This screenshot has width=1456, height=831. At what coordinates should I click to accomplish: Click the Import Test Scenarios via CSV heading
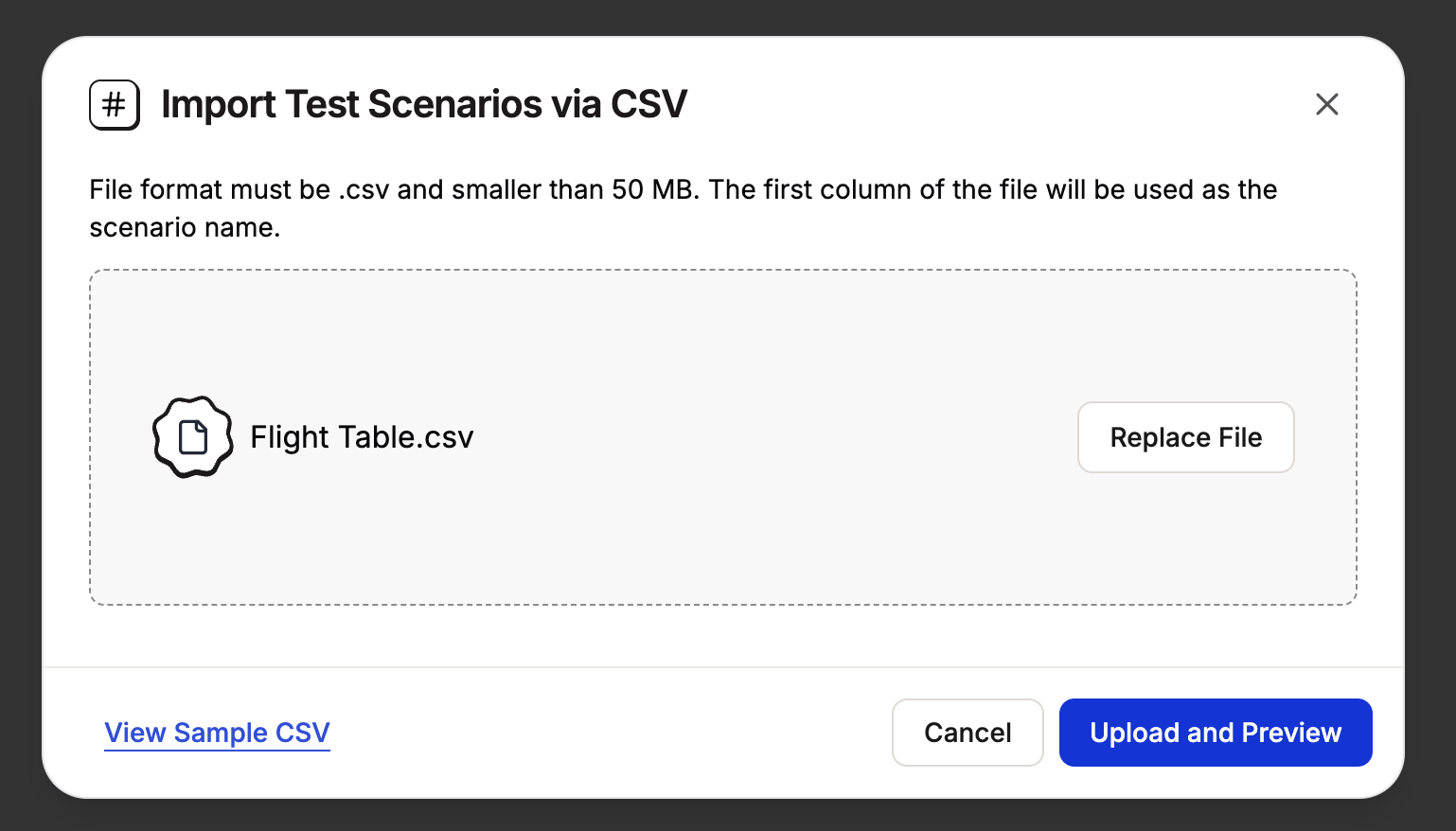pos(424,104)
